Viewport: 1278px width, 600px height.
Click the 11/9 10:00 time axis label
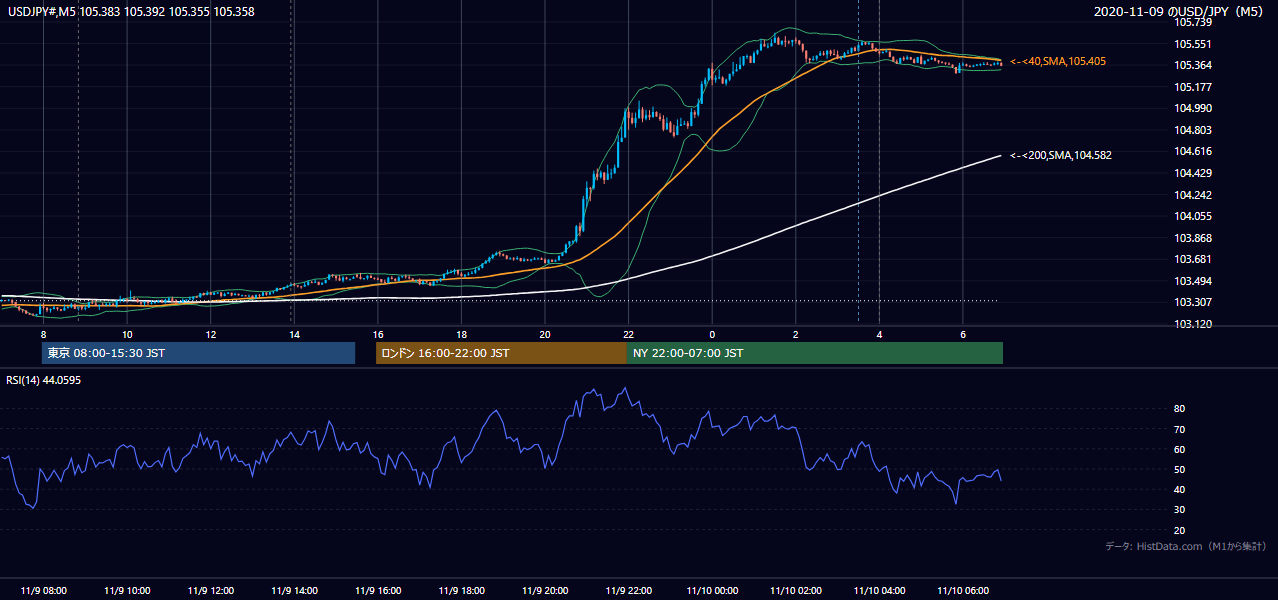click(x=127, y=591)
